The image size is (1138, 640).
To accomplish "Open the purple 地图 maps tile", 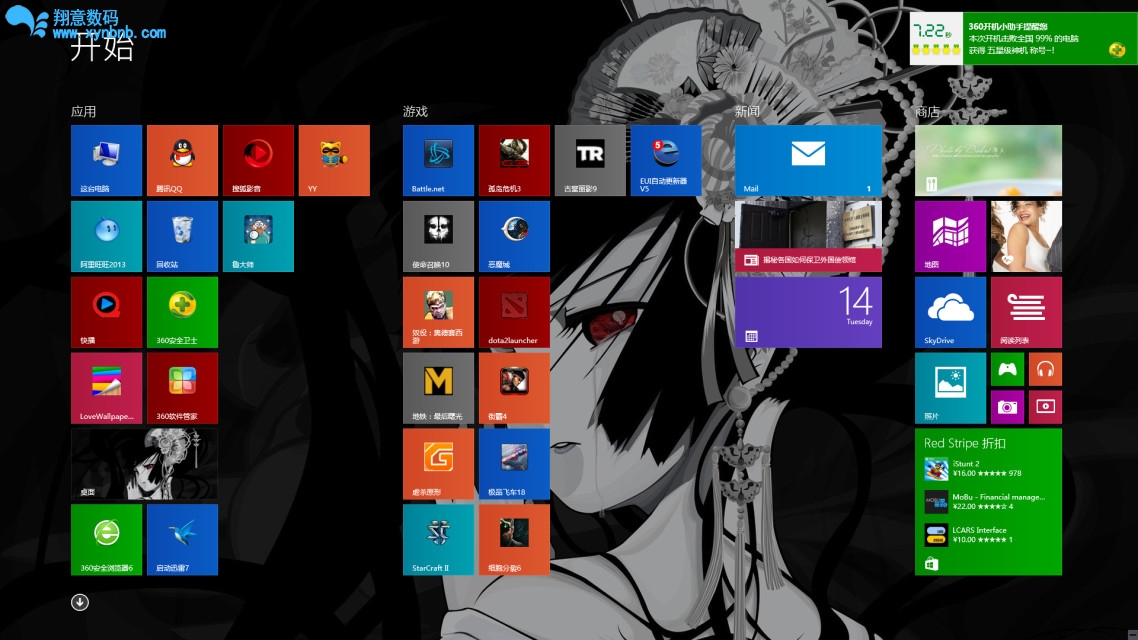I will click(x=951, y=237).
